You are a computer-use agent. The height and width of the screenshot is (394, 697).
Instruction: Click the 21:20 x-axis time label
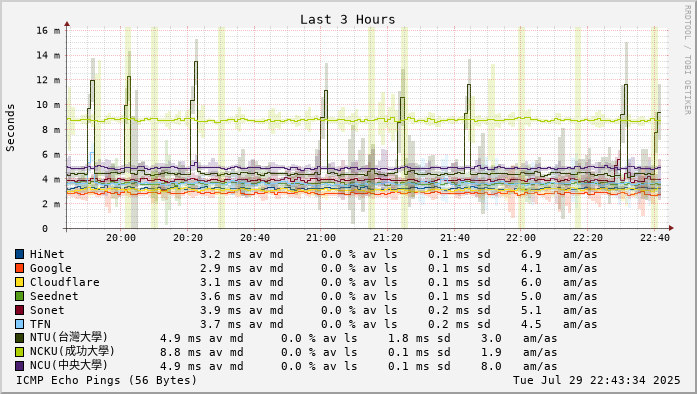tap(388, 238)
